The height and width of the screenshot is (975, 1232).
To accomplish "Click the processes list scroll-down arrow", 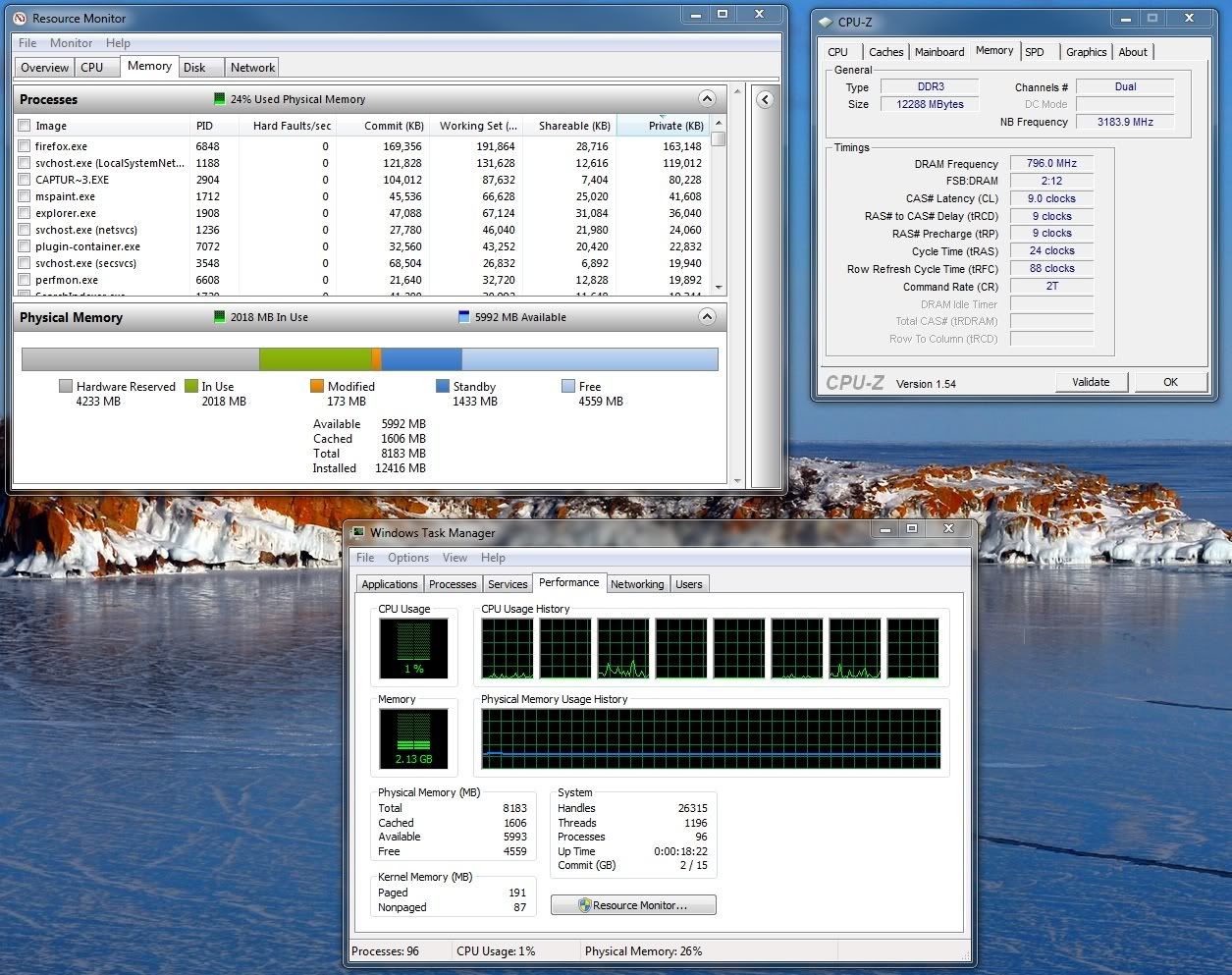I will coord(719,287).
